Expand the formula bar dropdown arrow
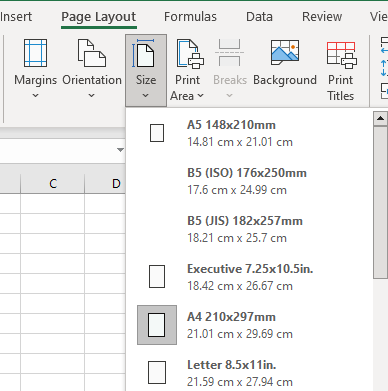Screen dimensions: 388x391 click(x=120, y=150)
